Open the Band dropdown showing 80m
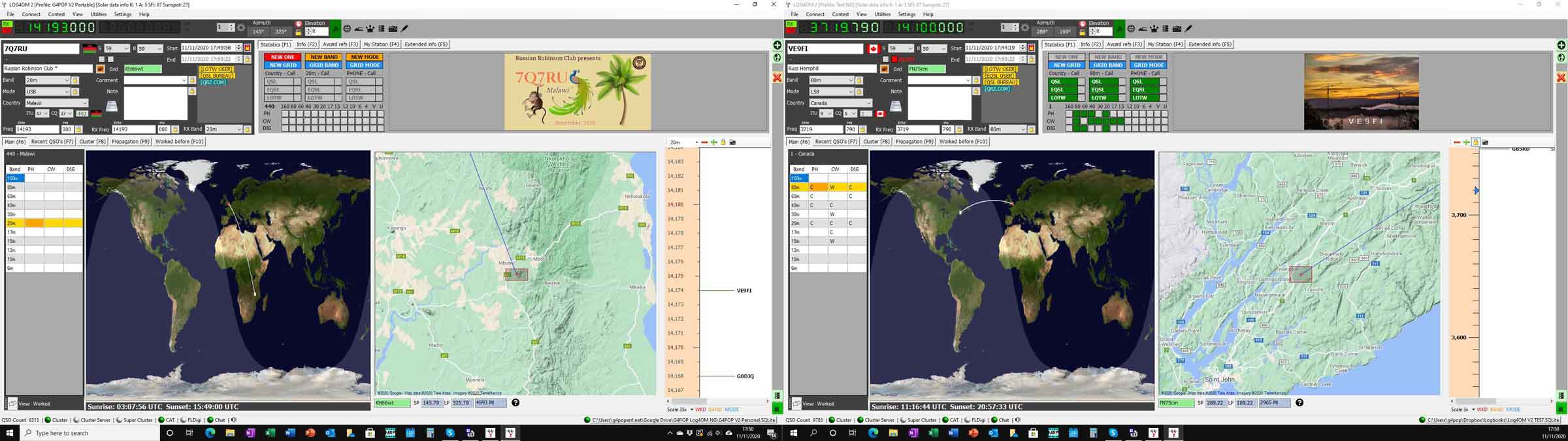1568x441 pixels. pyautogui.click(x=831, y=80)
